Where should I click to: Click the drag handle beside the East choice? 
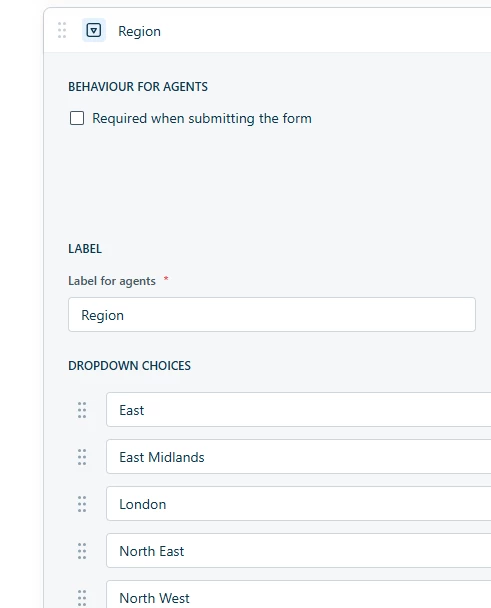[x=82, y=410]
